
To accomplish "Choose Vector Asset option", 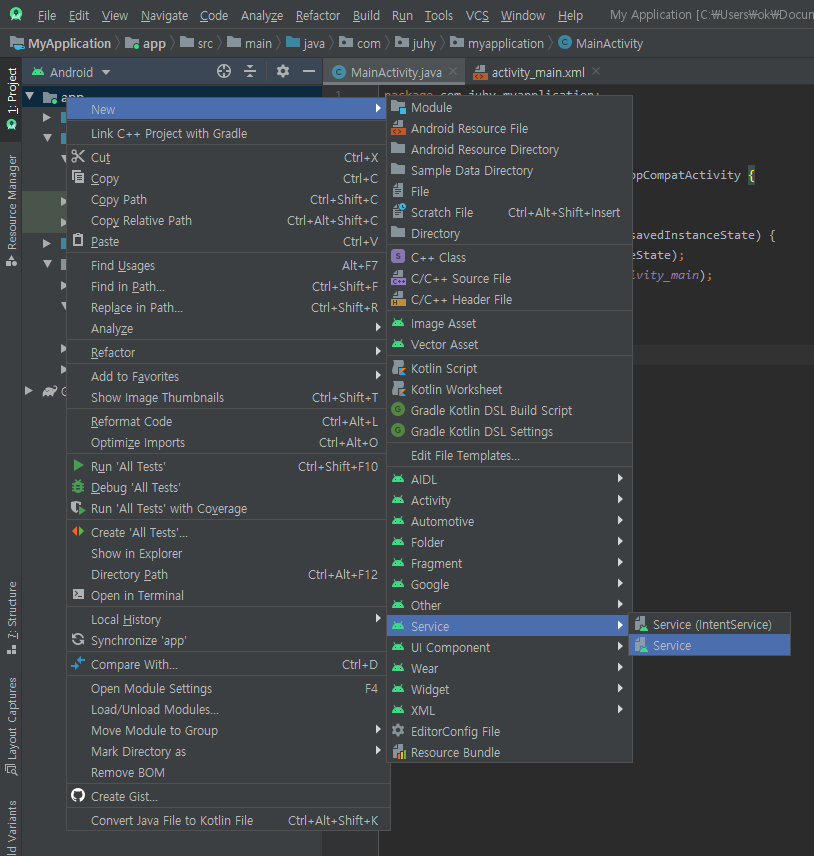I will pyautogui.click(x=509, y=344).
